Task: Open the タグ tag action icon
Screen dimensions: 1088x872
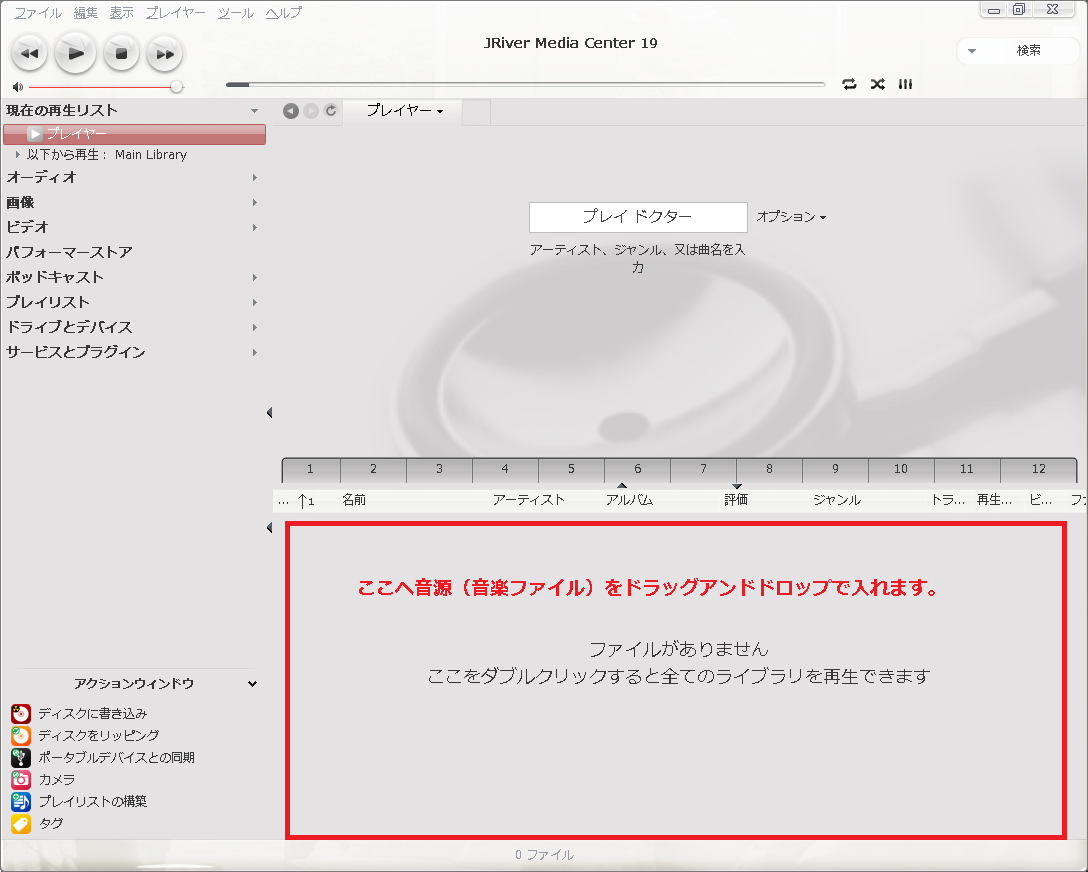Action: click(21, 823)
